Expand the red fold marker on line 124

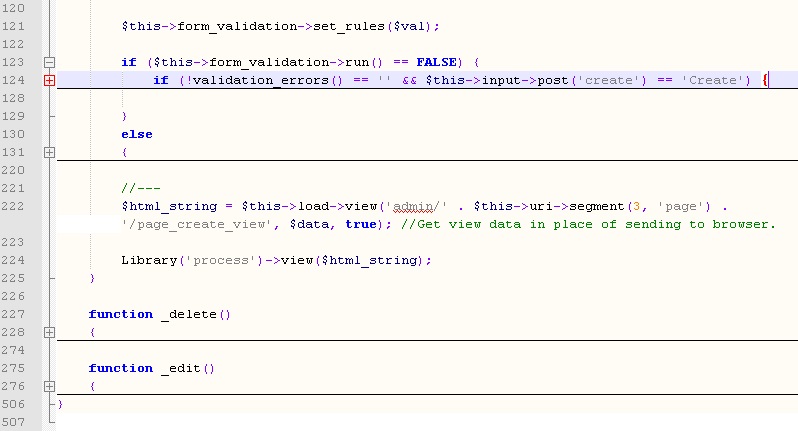coord(49,80)
